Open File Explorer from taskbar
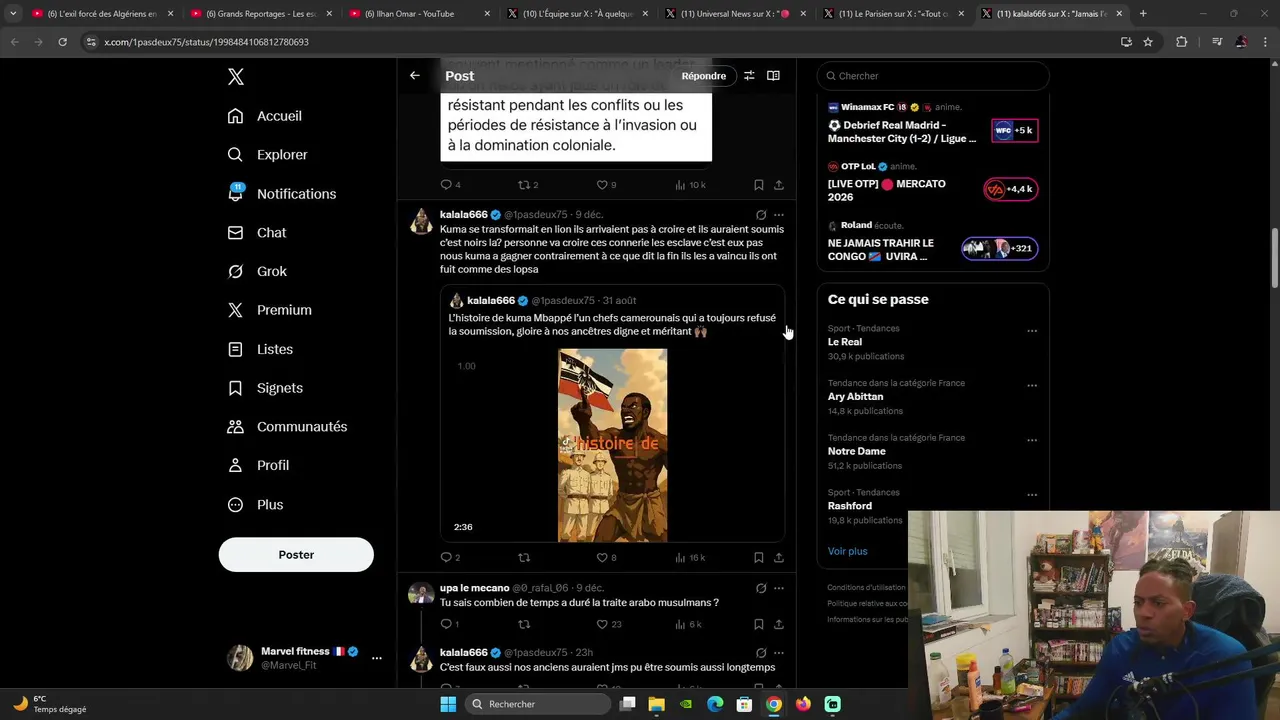 (x=657, y=704)
